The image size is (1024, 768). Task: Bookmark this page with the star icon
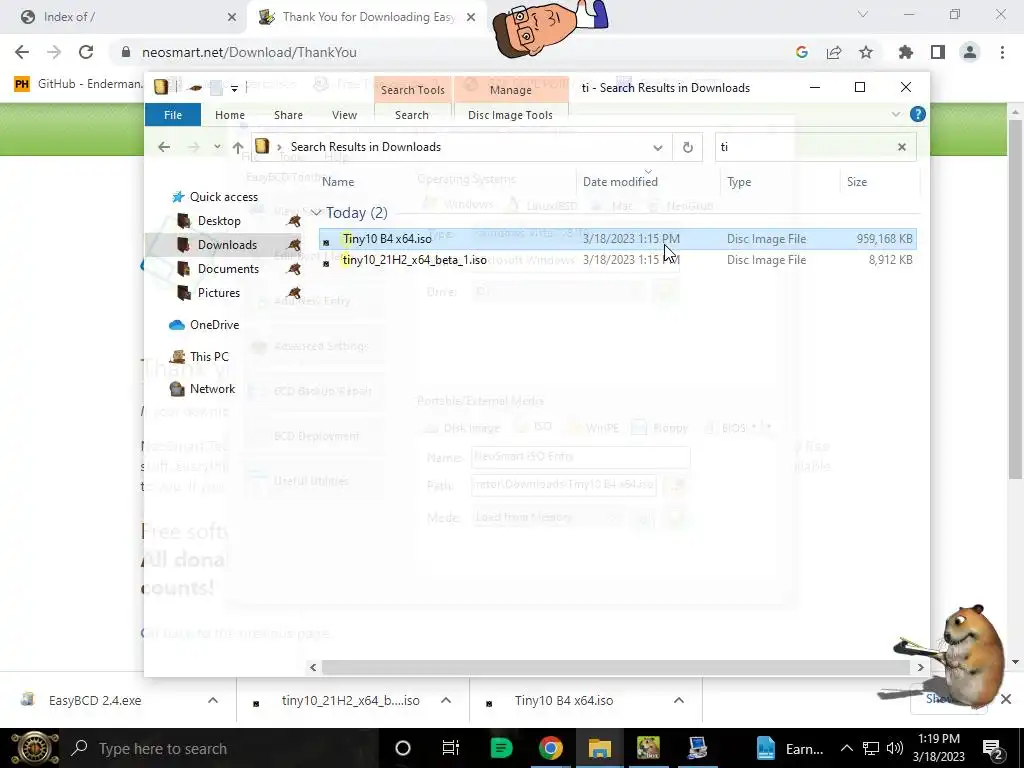click(866, 52)
